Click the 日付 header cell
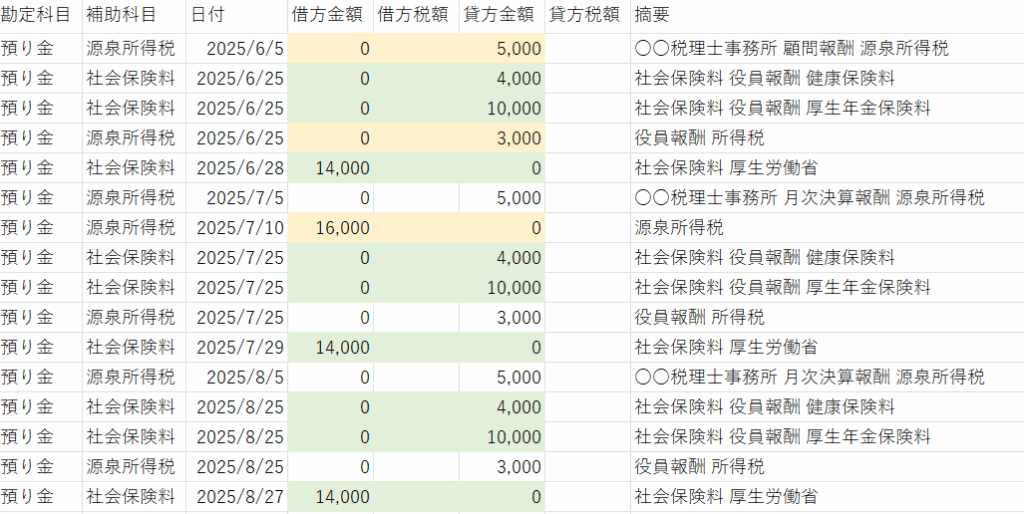This screenshot has width=1024, height=514. pyautogui.click(x=208, y=15)
